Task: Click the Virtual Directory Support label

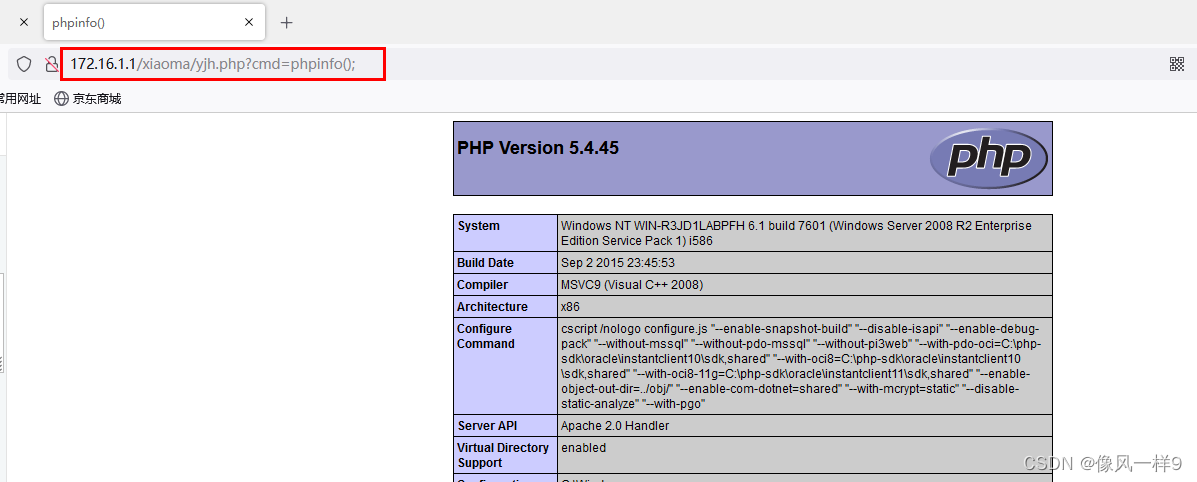Action: 503,455
